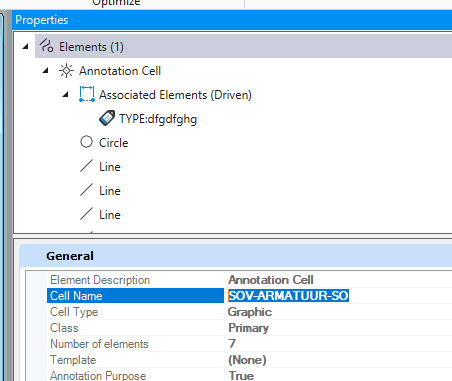Select the TYPE:dfgdfghg tree item
Image resolution: width=452 pixels, height=381 pixels.
coord(158,119)
